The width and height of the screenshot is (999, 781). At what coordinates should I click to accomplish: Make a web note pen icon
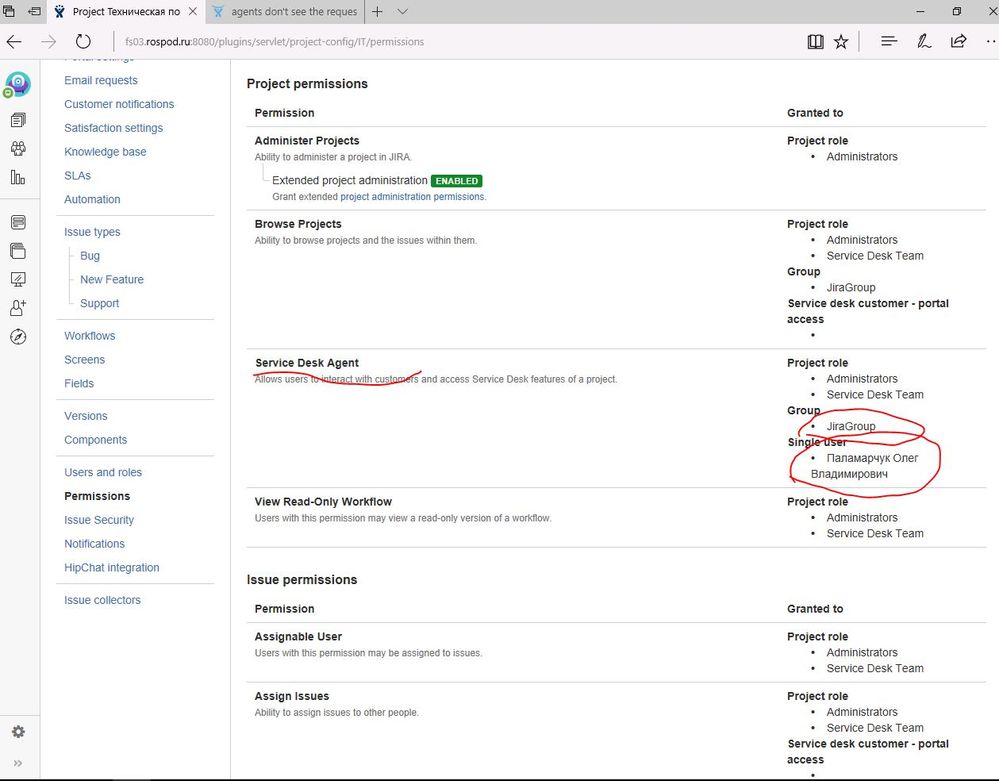tap(923, 41)
